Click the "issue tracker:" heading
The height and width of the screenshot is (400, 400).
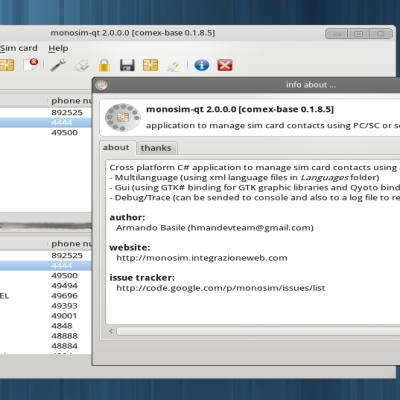142,278
